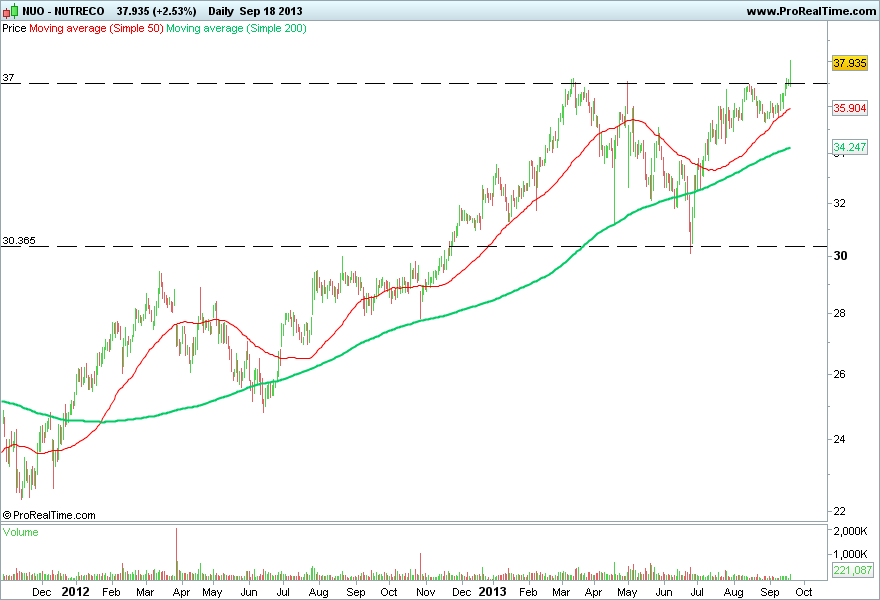
Task: Select the Moving average (Simple 200) legend
Action: [x=236, y=28]
